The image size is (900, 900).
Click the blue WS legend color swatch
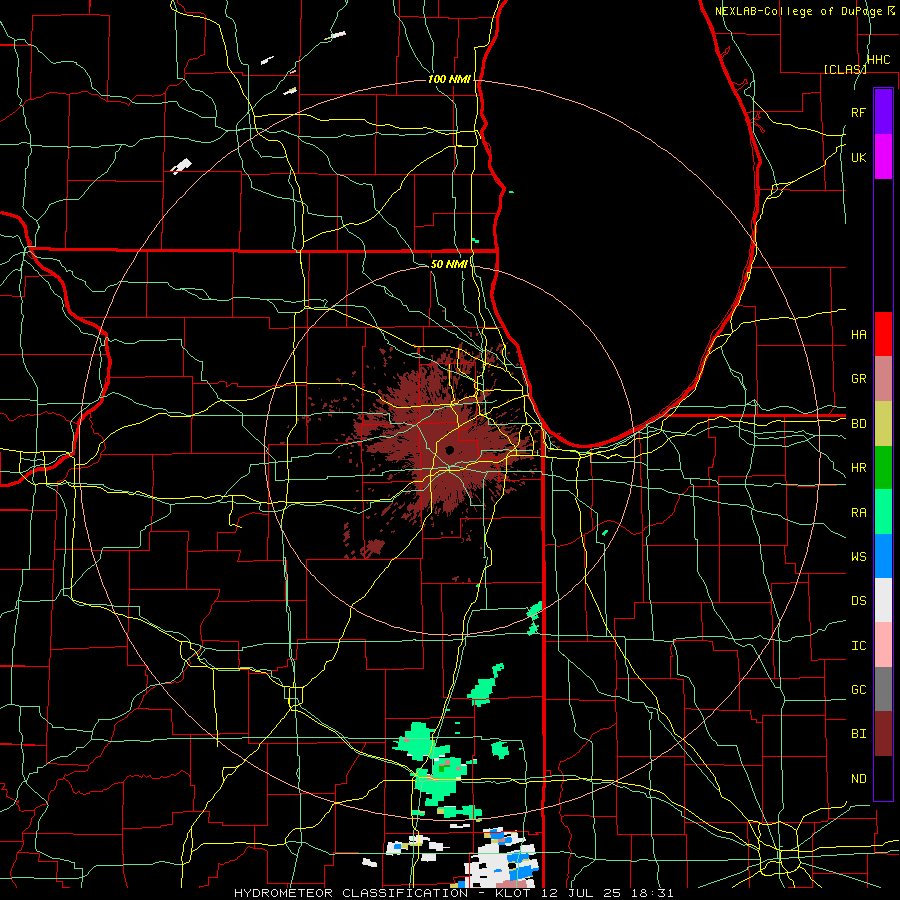(x=883, y=556)
